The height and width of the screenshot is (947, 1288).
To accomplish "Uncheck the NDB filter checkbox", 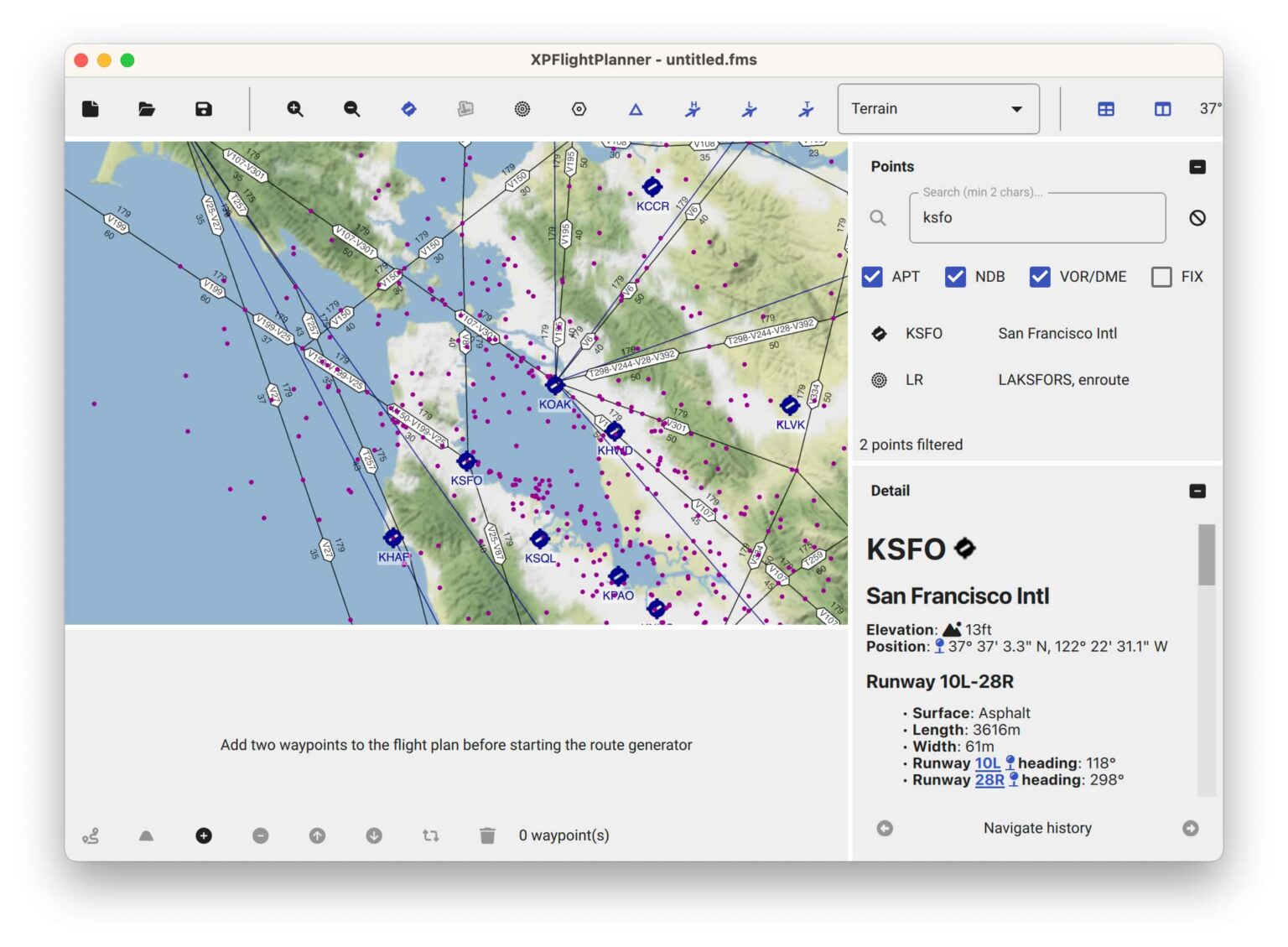I will tap(955, 277).
